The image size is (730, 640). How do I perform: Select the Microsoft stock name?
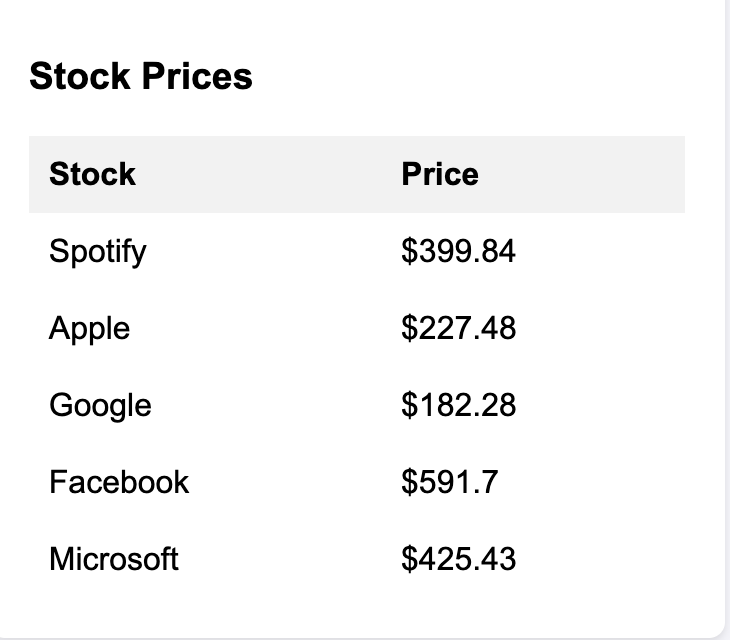click(113, 558)
